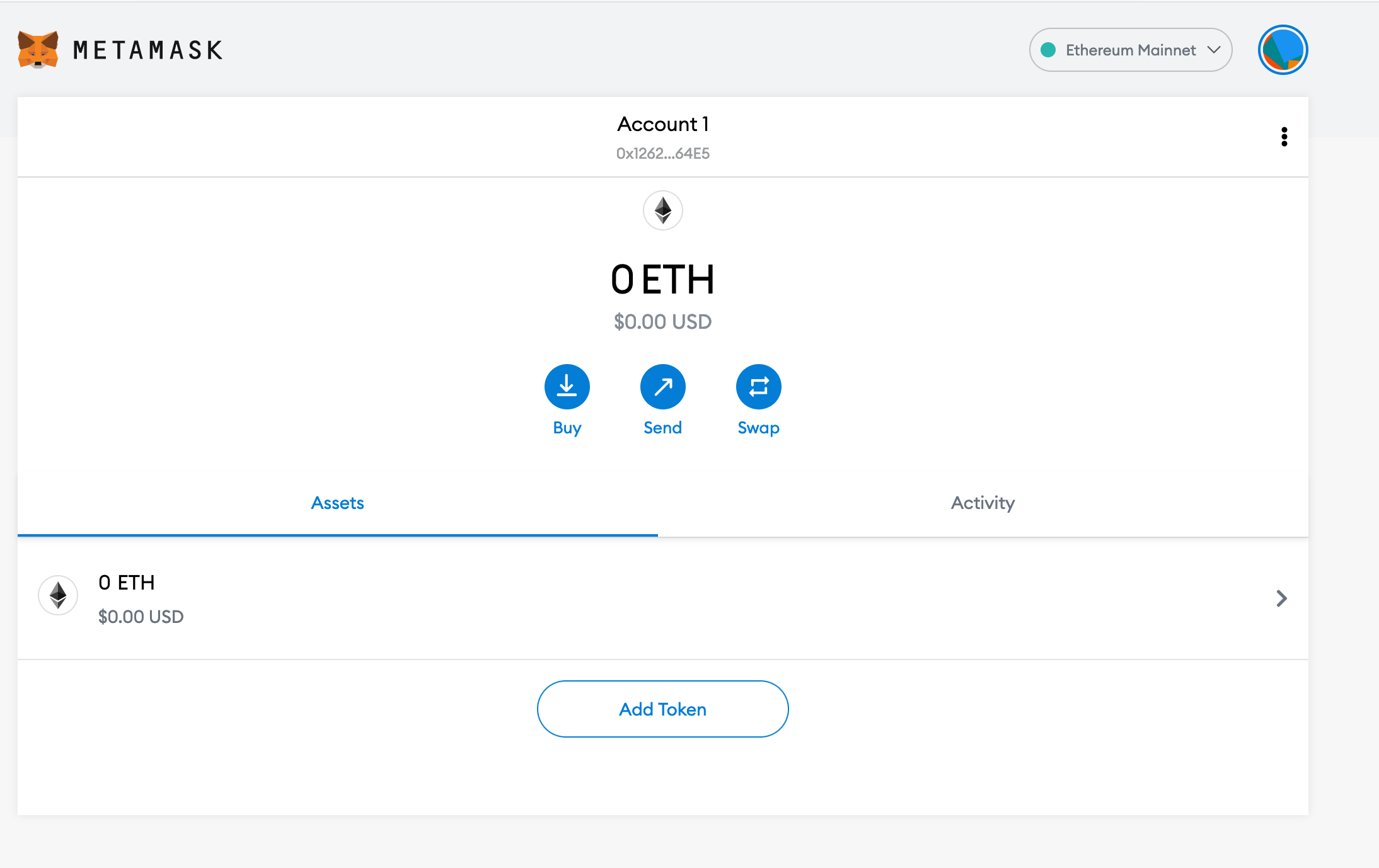Click the ETH icon in the assets list
The image size is (1379, 868).
tap(58, 595)
